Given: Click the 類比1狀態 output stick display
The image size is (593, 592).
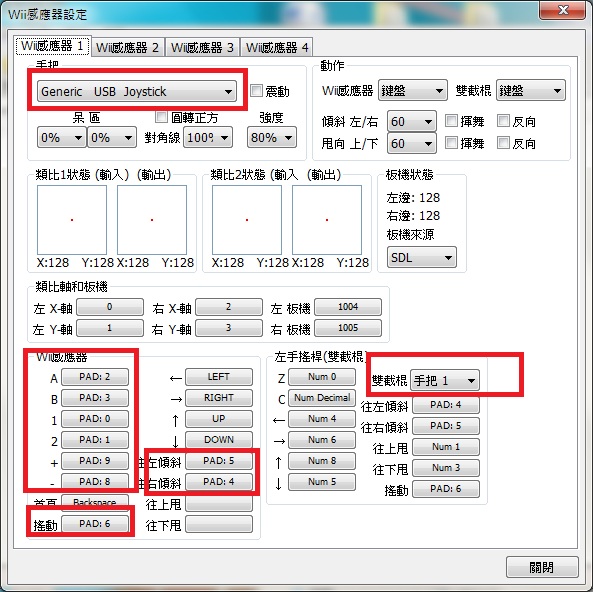Looking at the screenshot, I should point(152,220).
